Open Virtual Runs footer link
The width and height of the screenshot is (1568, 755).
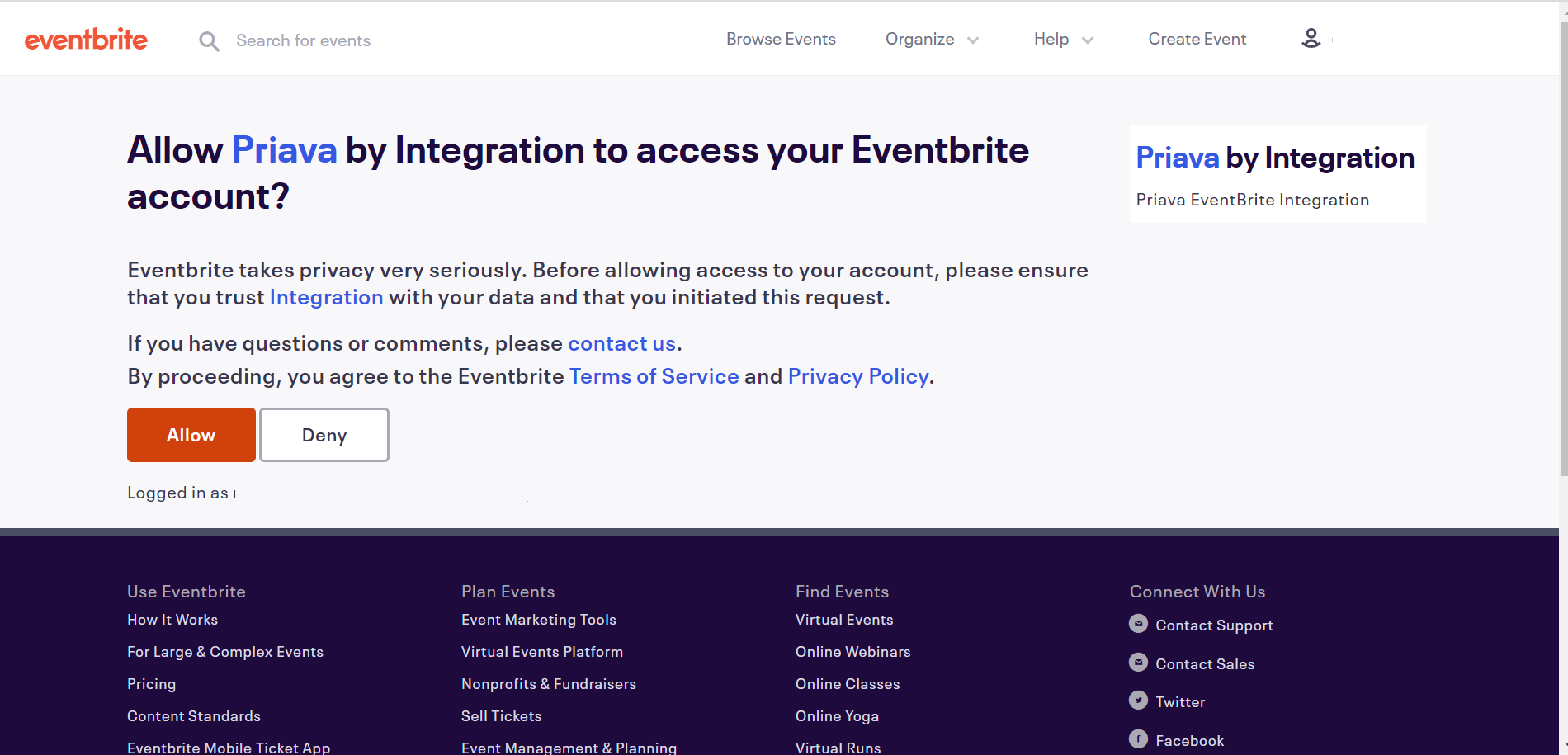click(x=838, y=748)
